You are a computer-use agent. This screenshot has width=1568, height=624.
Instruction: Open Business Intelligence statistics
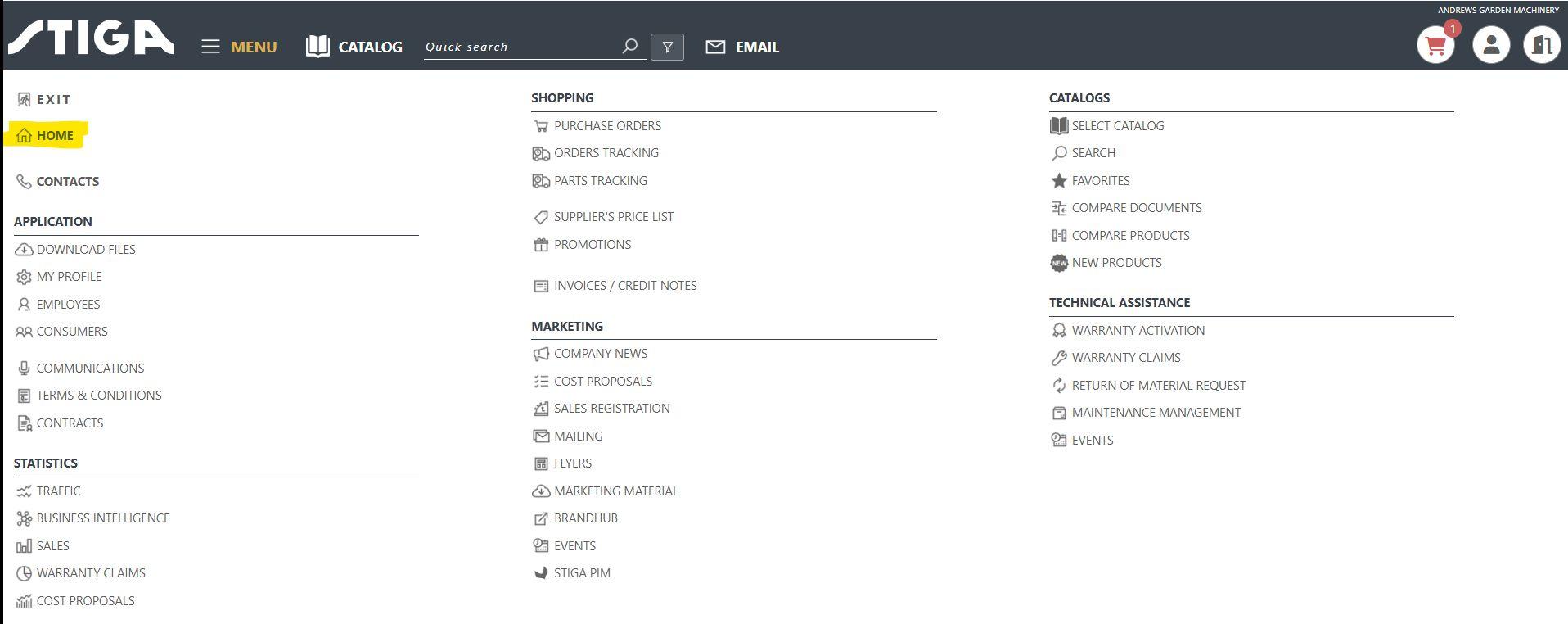tap(103, 518)
